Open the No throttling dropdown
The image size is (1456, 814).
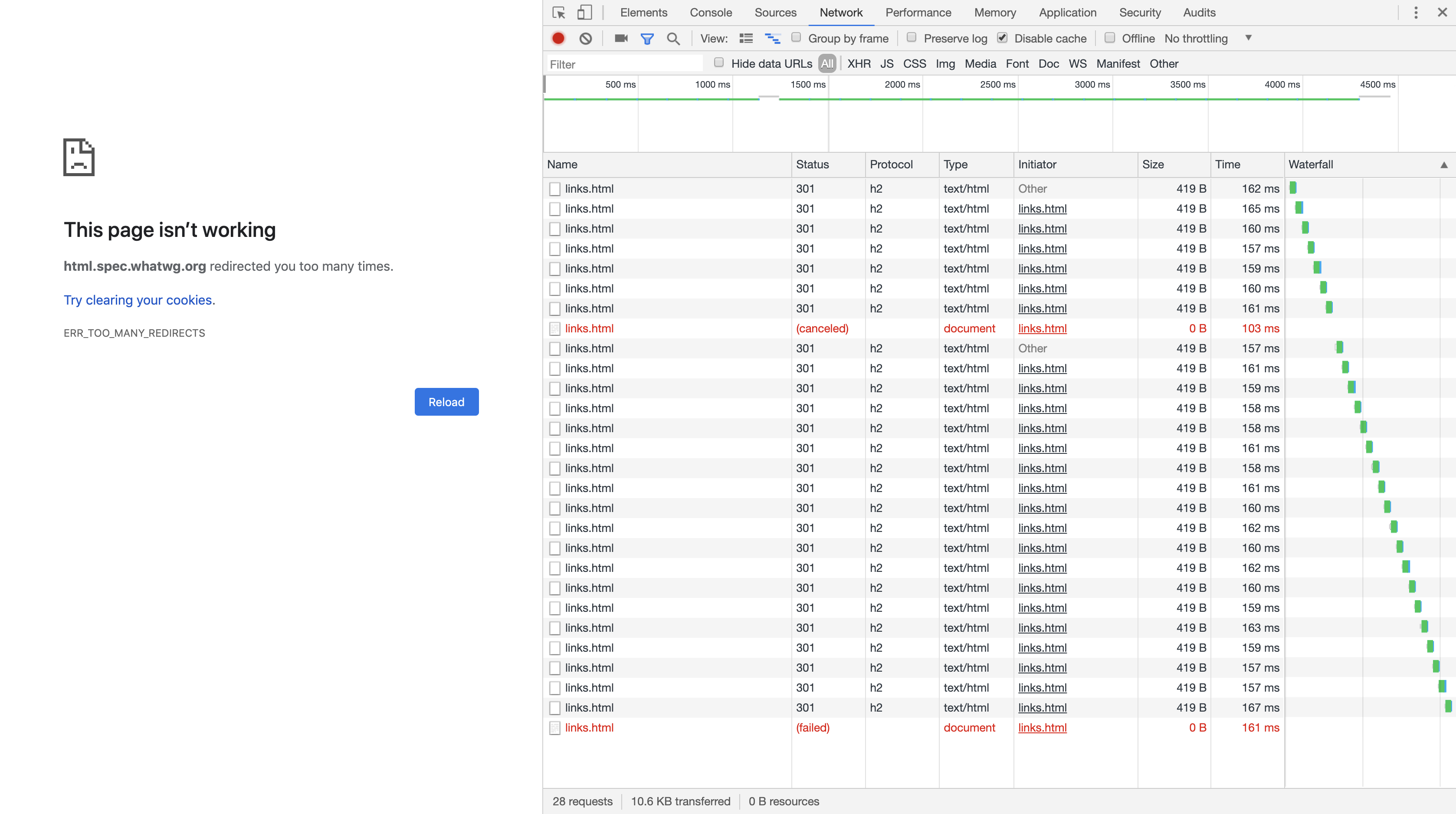(1196, 39)
